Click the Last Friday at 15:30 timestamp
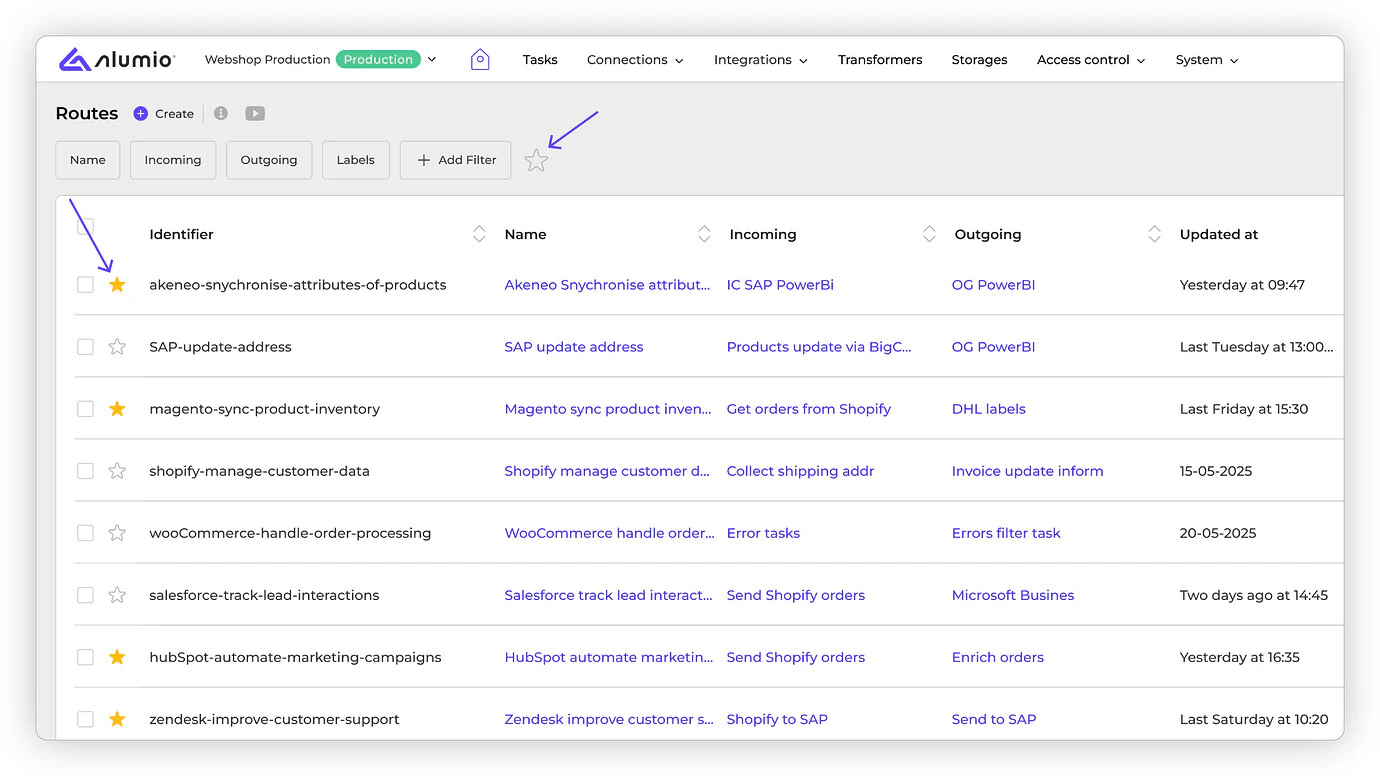The image size is (1380, 776). tap(1244, 409)
